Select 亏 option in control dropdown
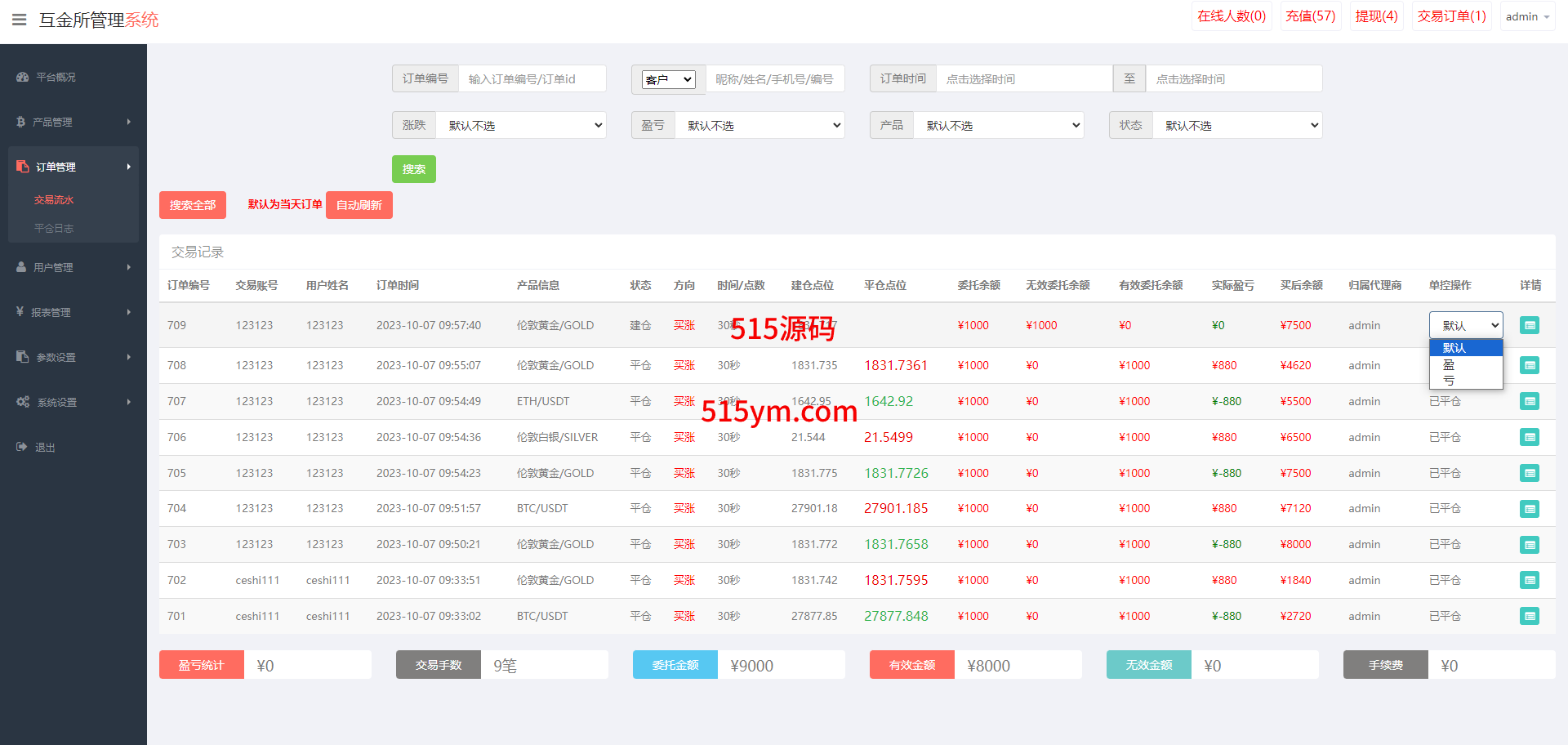The image size is (1568, 745). [1449, 381]
